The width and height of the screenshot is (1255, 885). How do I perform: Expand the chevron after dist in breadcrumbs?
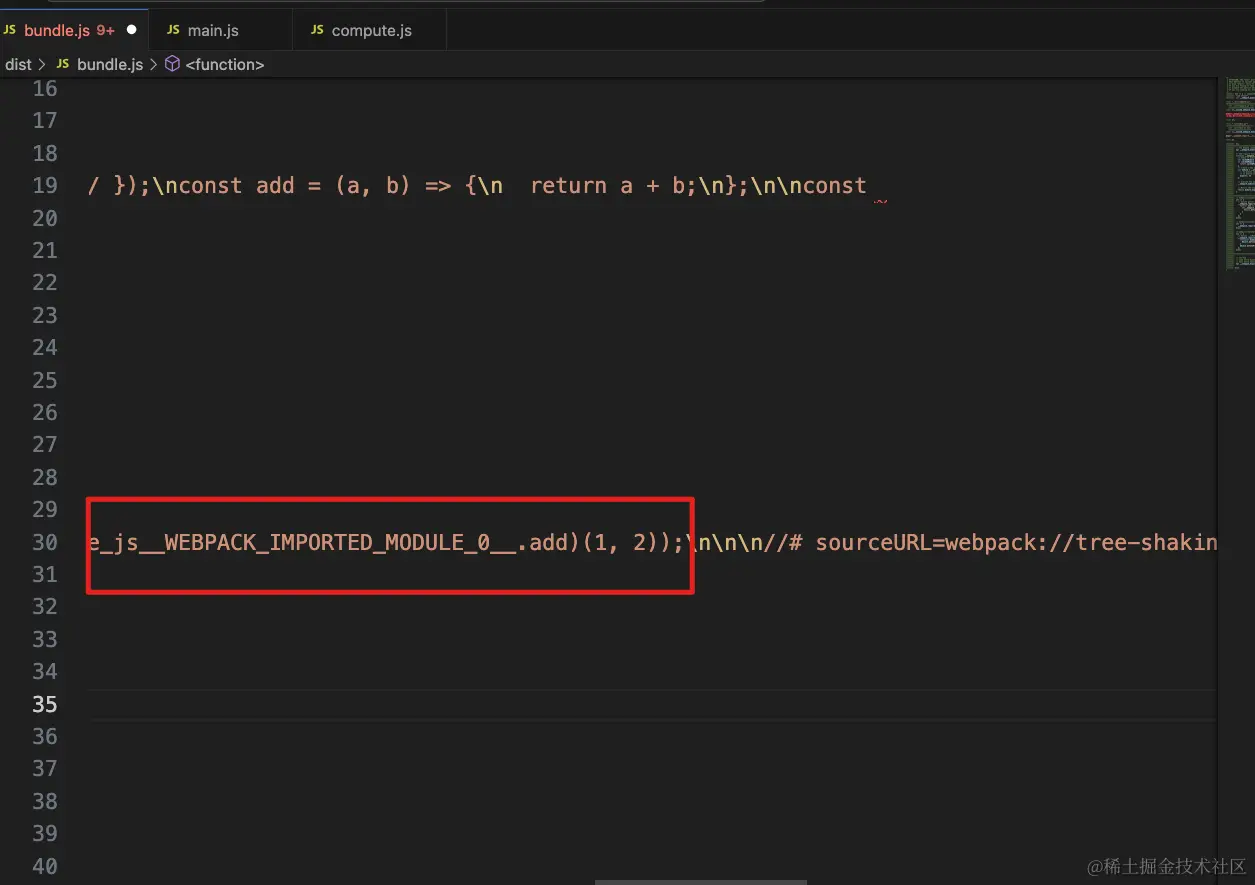42,64
